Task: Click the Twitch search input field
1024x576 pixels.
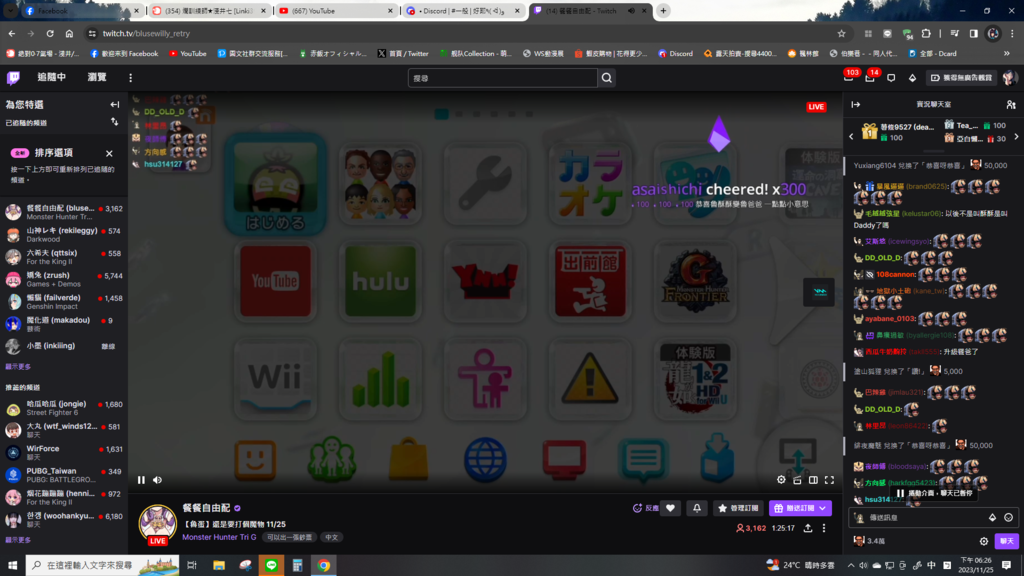Action: 502,78
